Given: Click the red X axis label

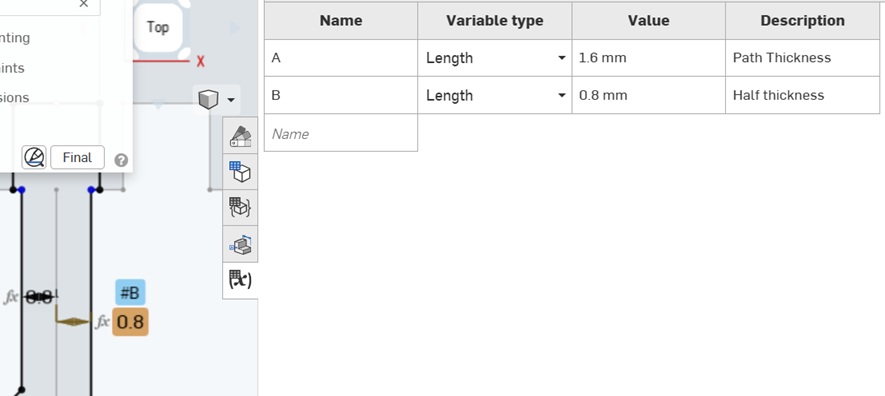Looking at the screenshot, I should point(200,61).
